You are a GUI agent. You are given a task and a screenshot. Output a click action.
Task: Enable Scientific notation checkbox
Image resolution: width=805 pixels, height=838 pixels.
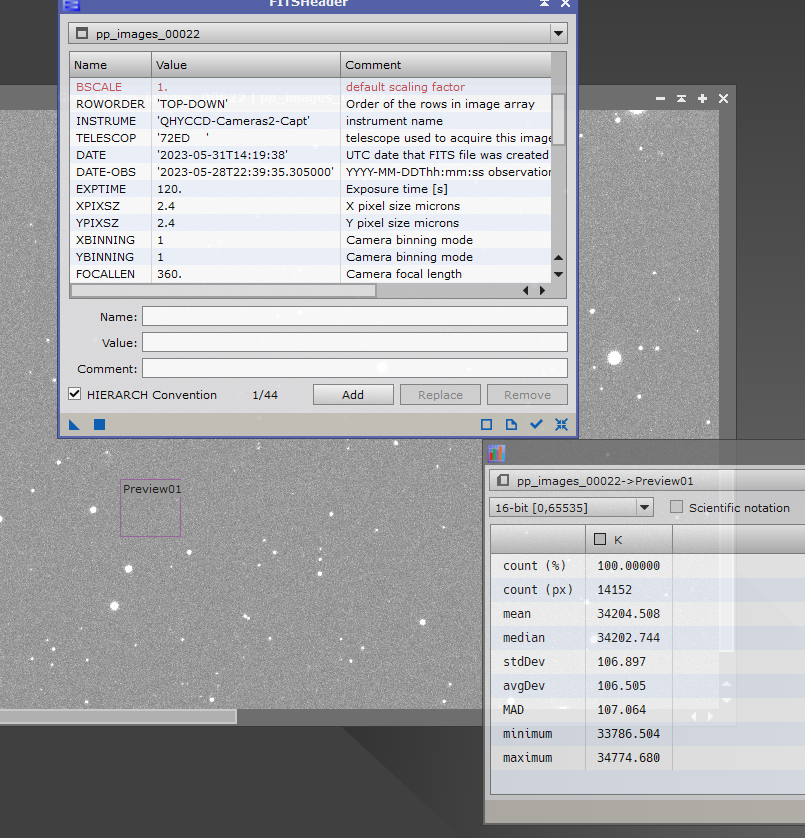click(676, 507)
